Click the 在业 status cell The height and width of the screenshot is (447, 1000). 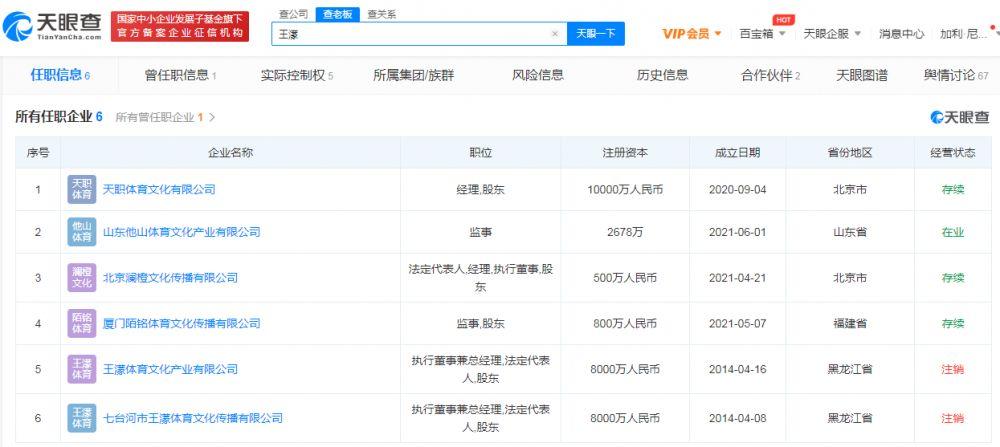[x=953, y=232]
